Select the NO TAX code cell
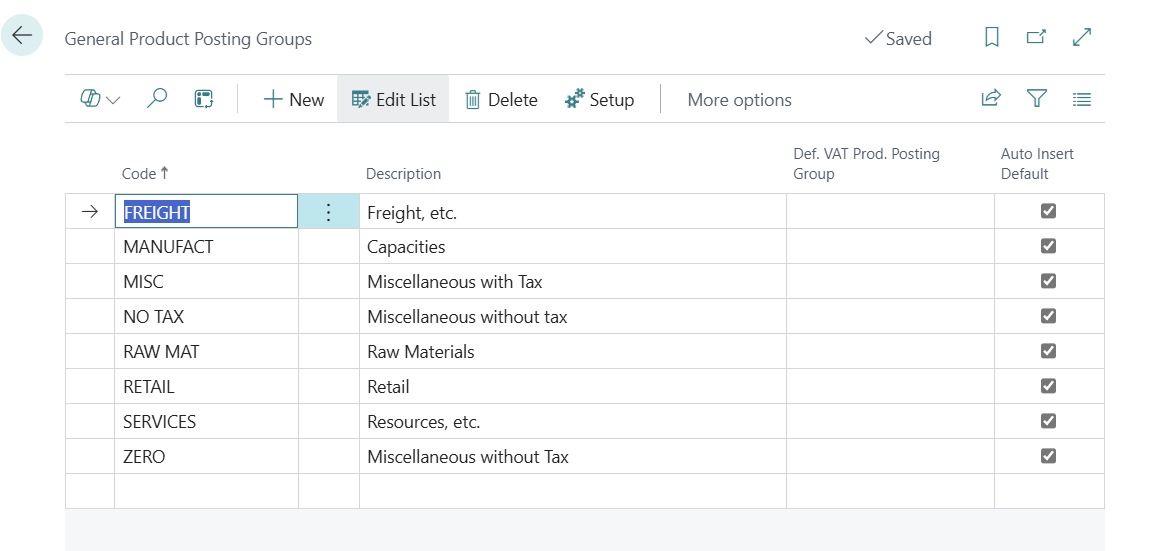The height and width of the screenshot is (551, 1149). pos(207,317)
